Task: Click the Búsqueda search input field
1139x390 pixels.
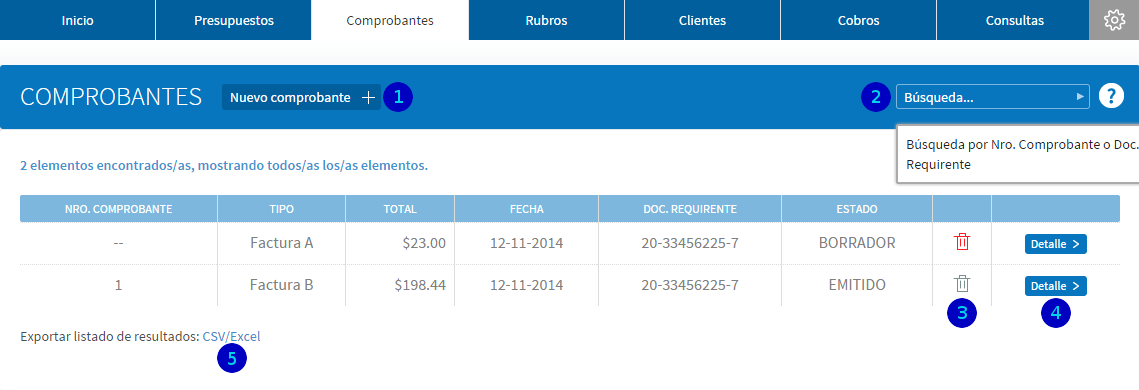Action: click(993, 97)
